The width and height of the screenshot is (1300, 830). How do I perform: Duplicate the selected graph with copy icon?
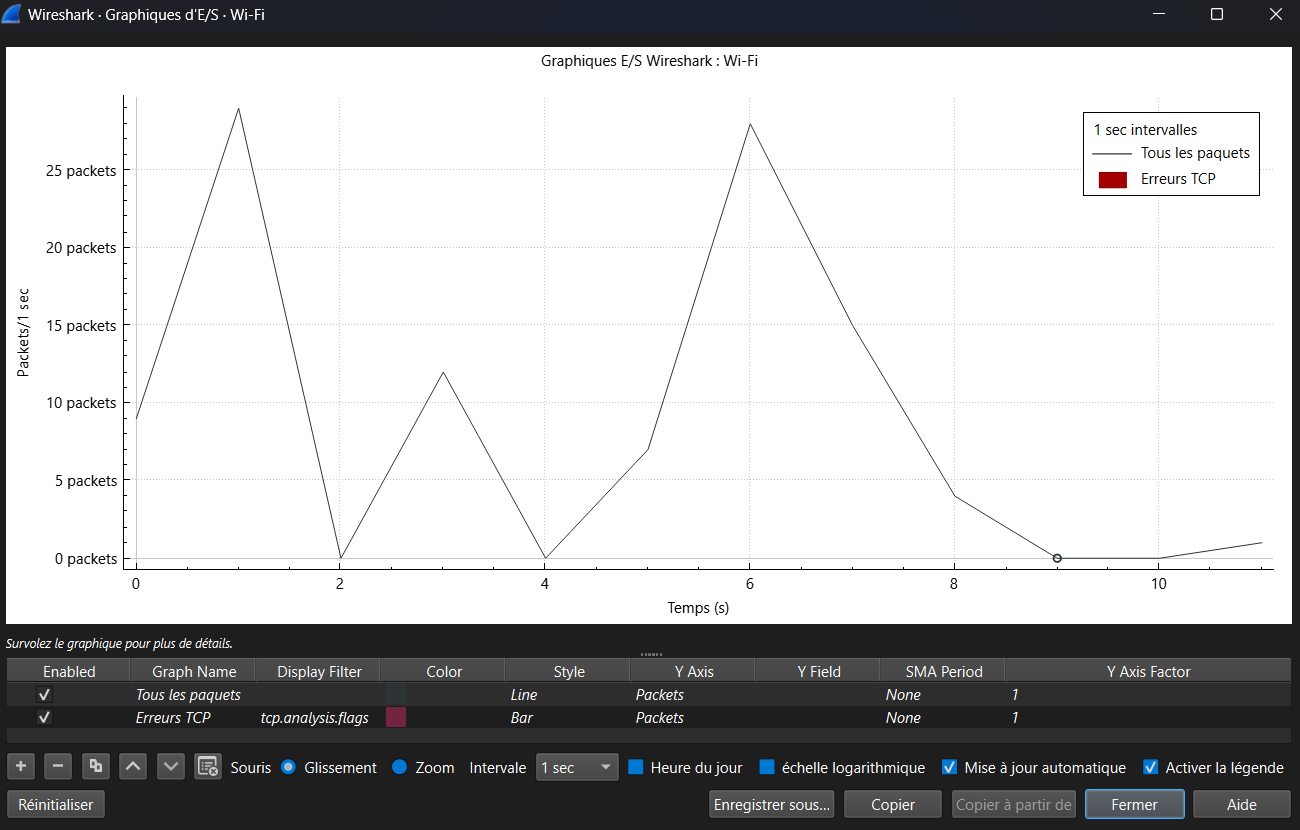tap(96, 767)
